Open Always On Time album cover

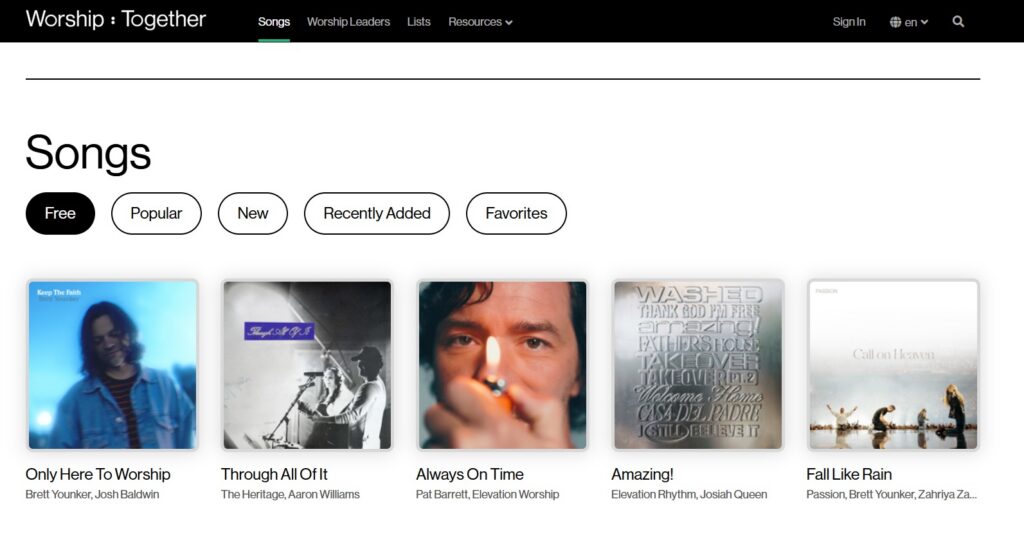pos(502,365)
